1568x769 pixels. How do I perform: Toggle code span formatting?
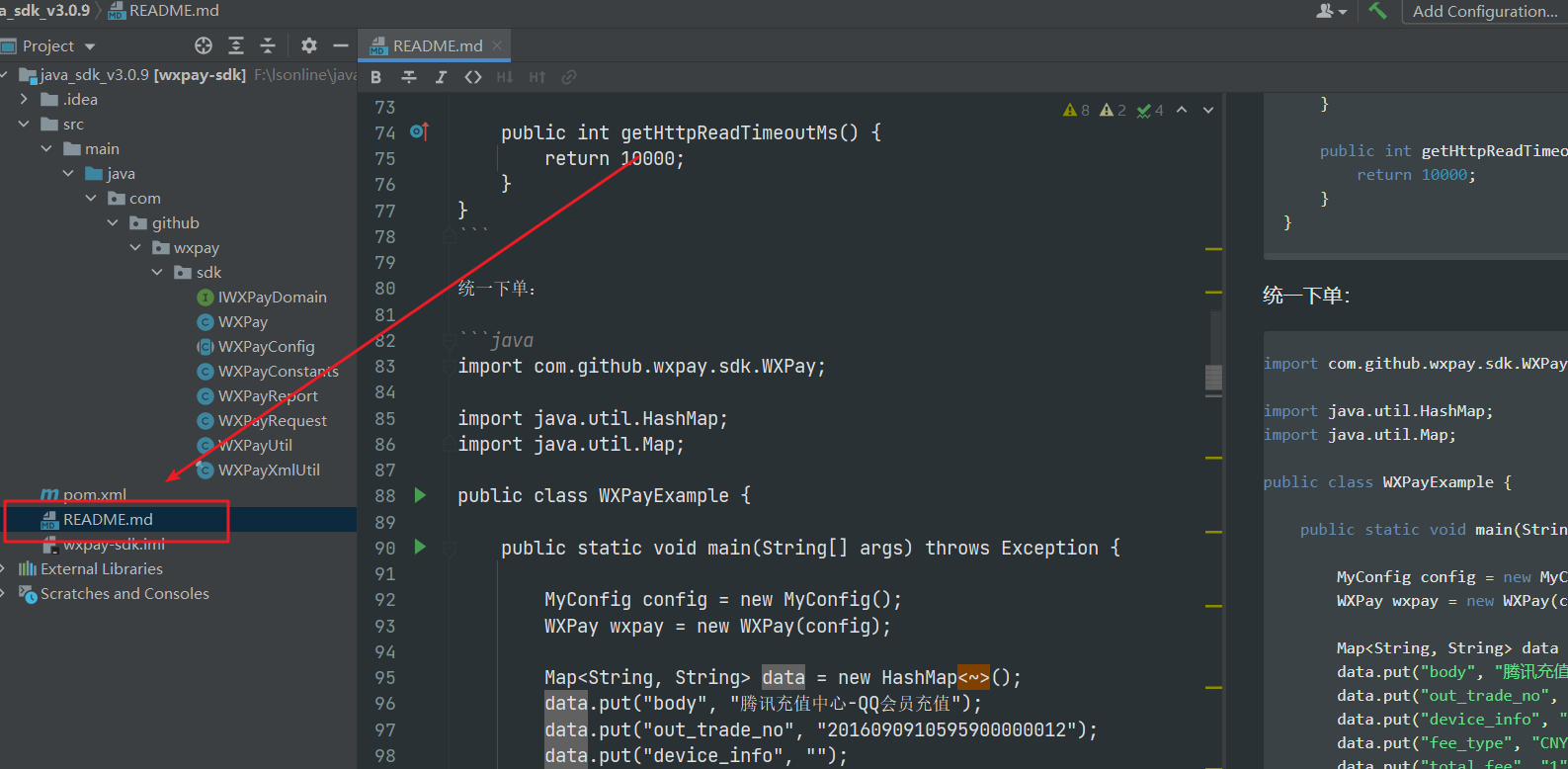tap(473, 77)
